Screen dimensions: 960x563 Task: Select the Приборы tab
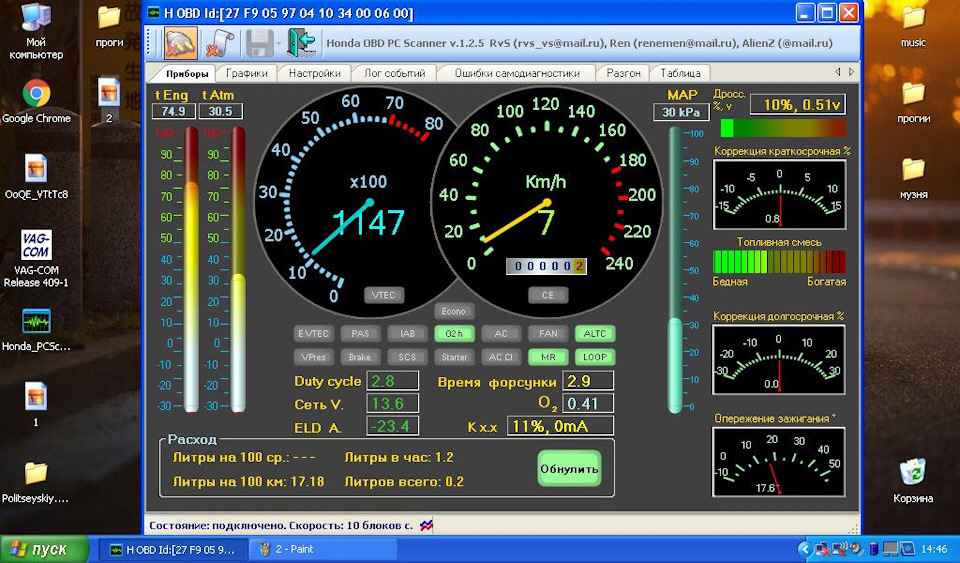point(187,73)
